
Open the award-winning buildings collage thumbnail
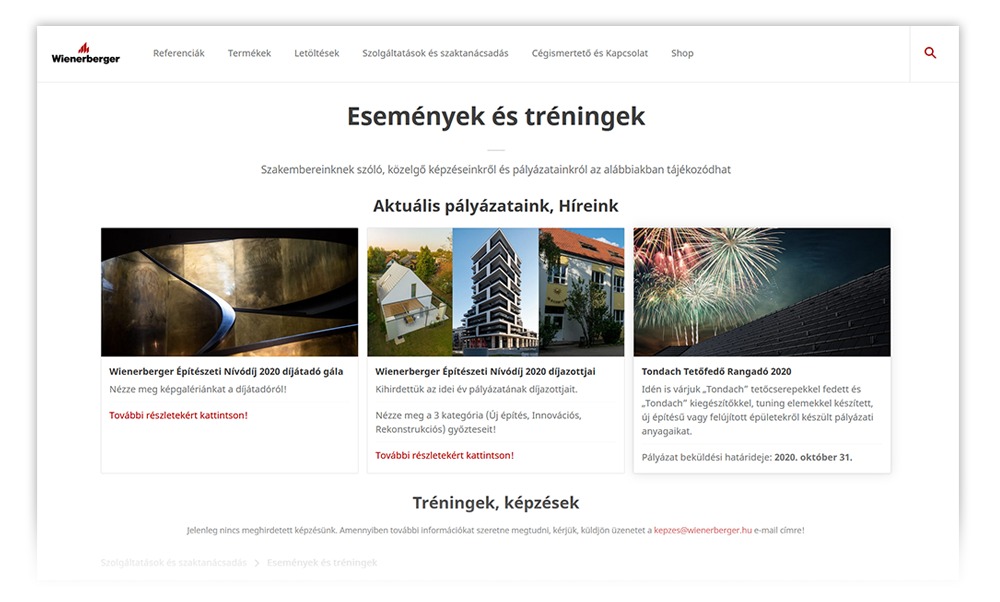pos(496,292)
